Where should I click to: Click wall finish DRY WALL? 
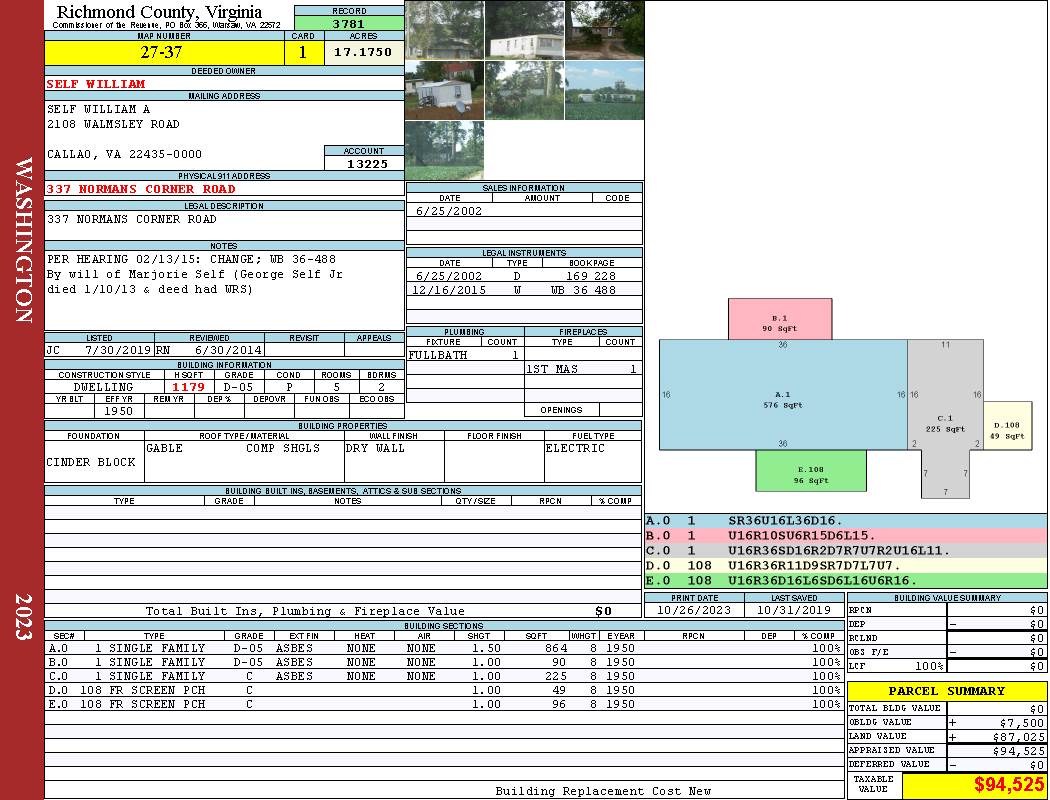coord(375,449)
